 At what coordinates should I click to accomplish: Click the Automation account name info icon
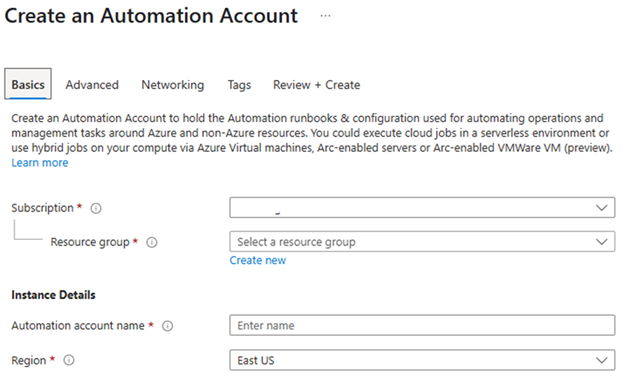(x=168, y=326)
